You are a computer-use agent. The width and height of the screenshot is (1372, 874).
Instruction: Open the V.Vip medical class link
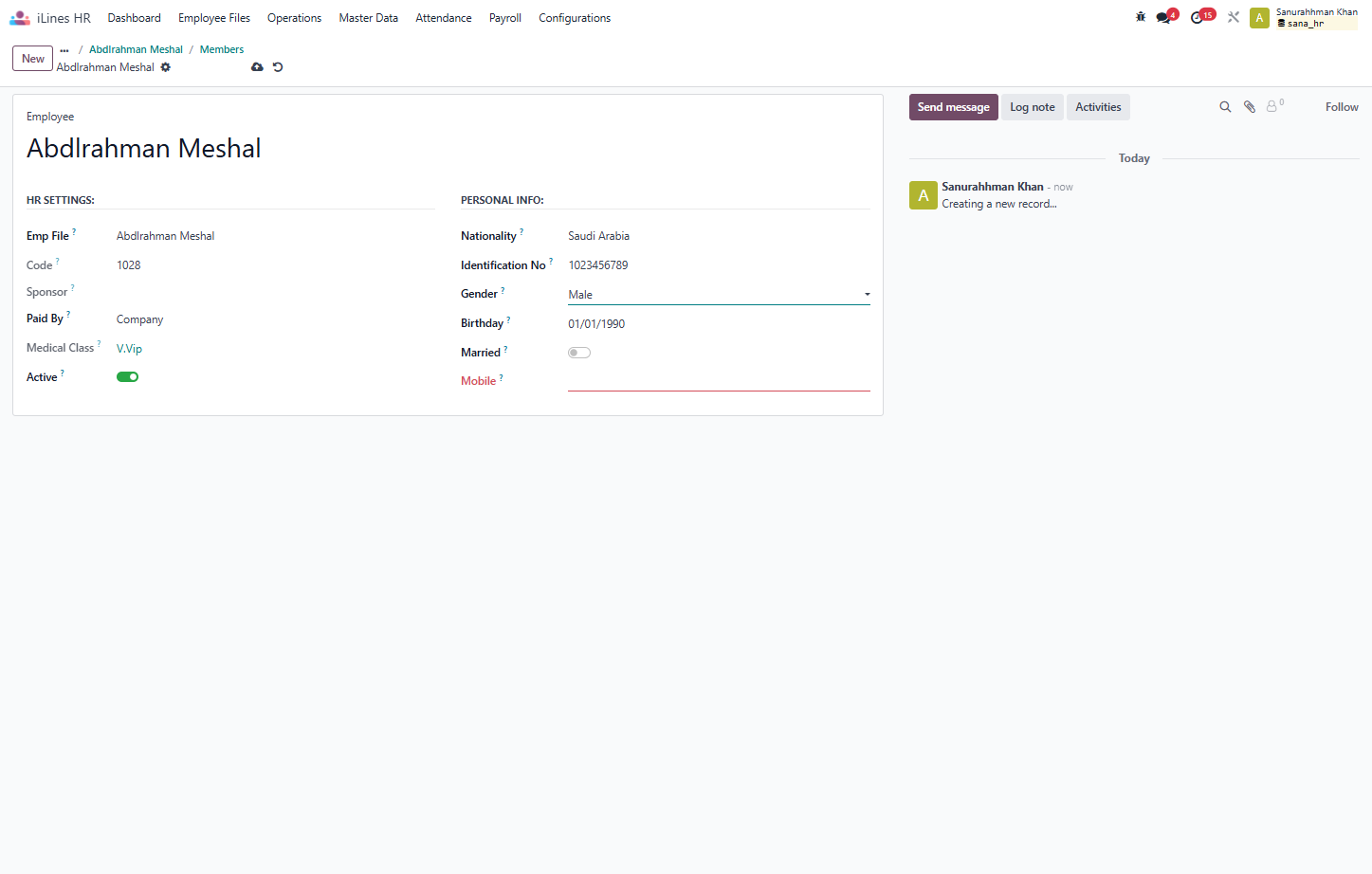(x=129, y=349)
